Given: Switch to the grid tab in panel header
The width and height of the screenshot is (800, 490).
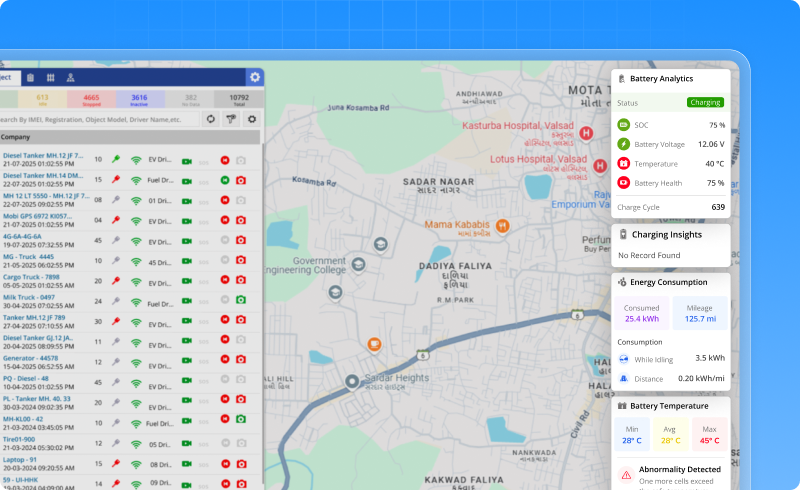Looking at the screenshot, I should pos(50,77).
